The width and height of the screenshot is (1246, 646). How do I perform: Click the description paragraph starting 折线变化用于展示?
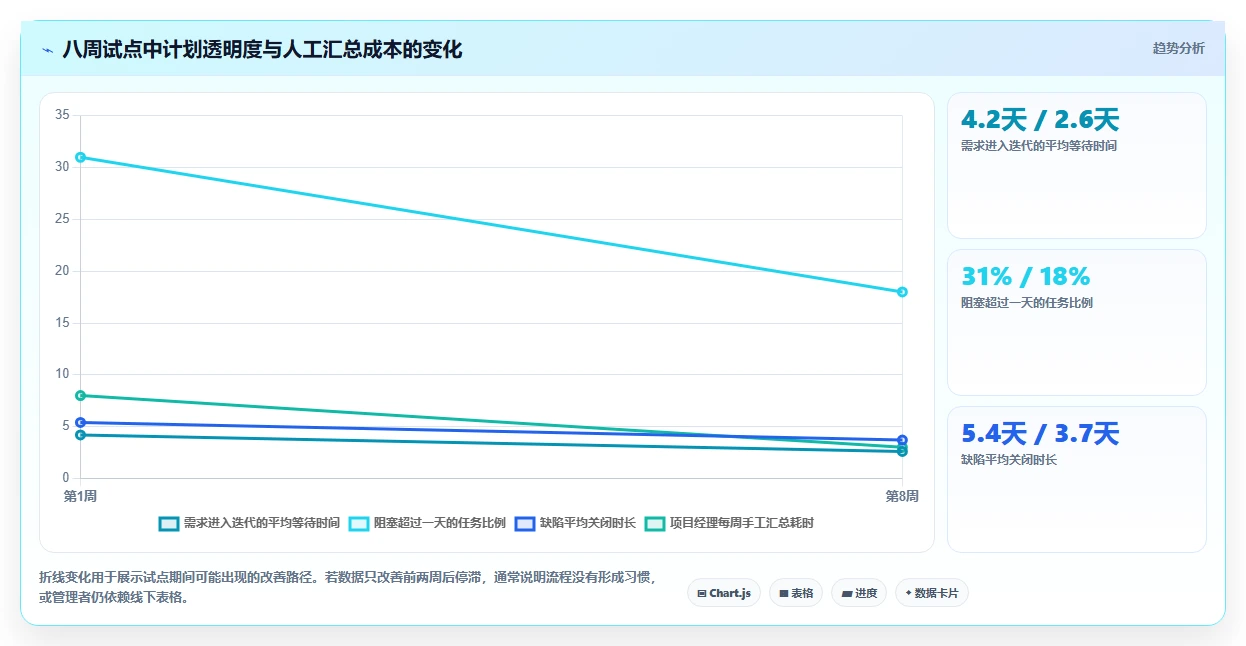point(347,588)
